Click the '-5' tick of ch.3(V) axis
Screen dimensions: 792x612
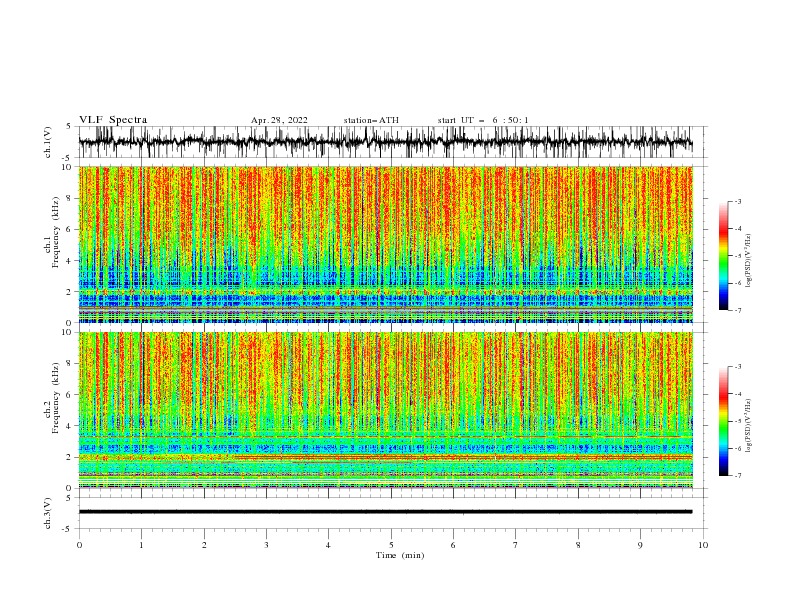pyautogui.click(x=68, y=529)
